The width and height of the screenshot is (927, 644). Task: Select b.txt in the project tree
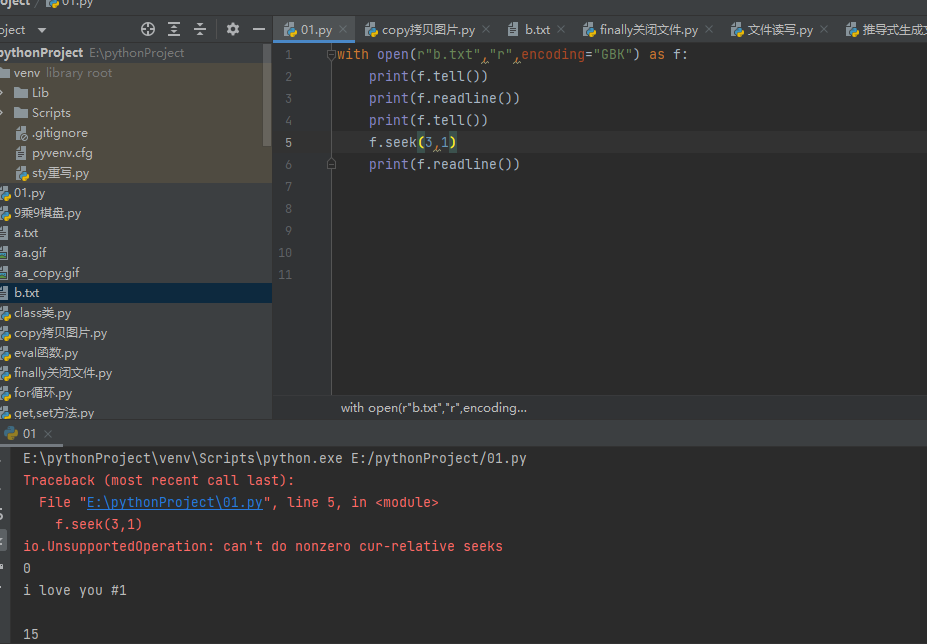[x=136, y=293]
